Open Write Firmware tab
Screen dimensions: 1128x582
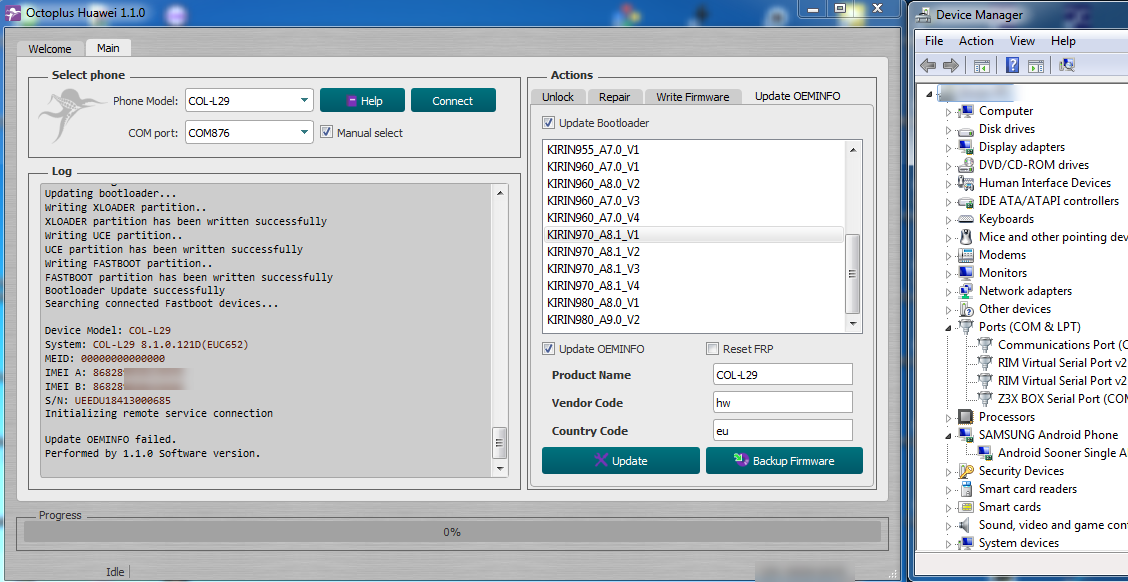[692, 96]
